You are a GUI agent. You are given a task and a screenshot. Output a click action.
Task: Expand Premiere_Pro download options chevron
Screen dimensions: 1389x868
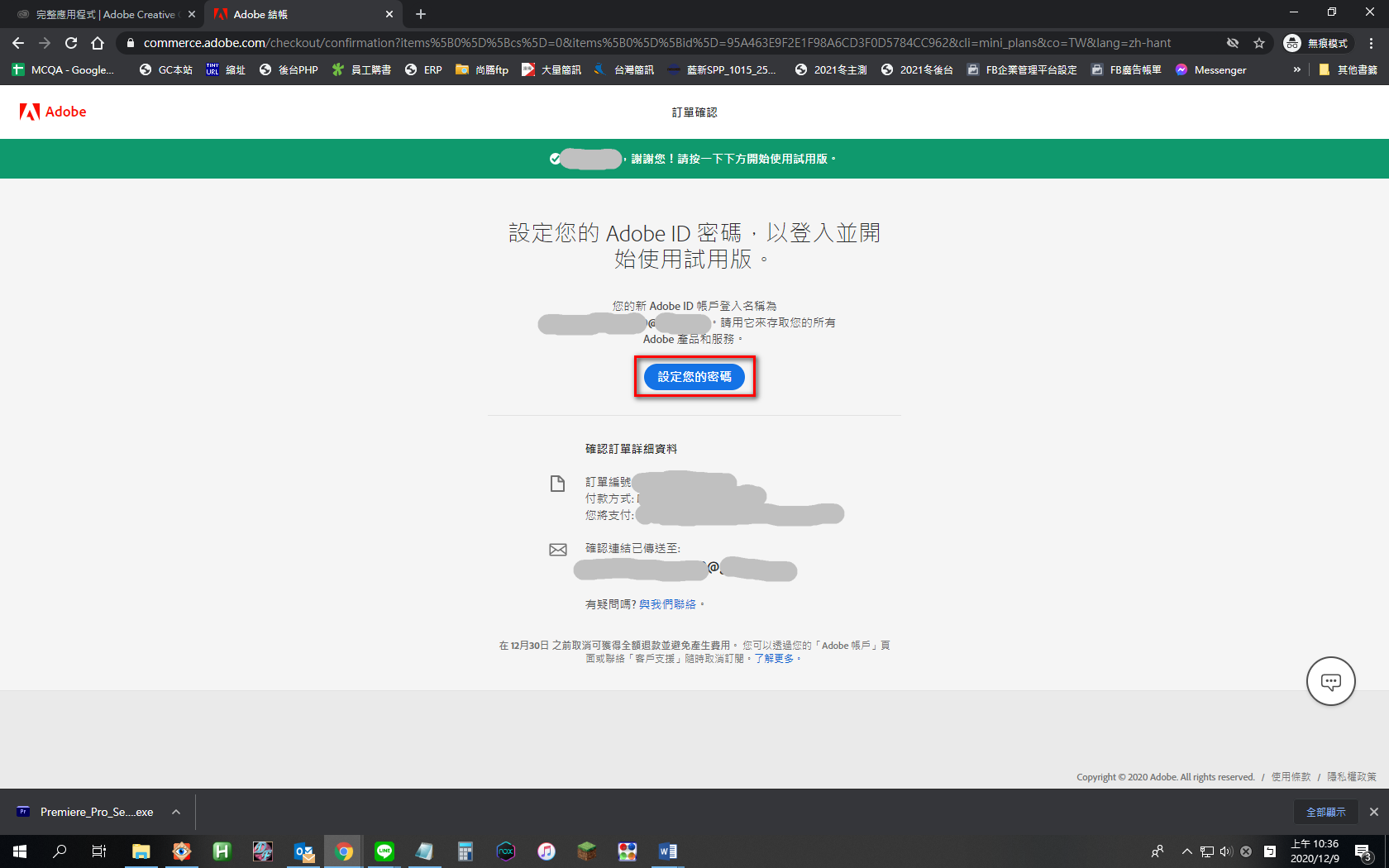click(176, 812)
